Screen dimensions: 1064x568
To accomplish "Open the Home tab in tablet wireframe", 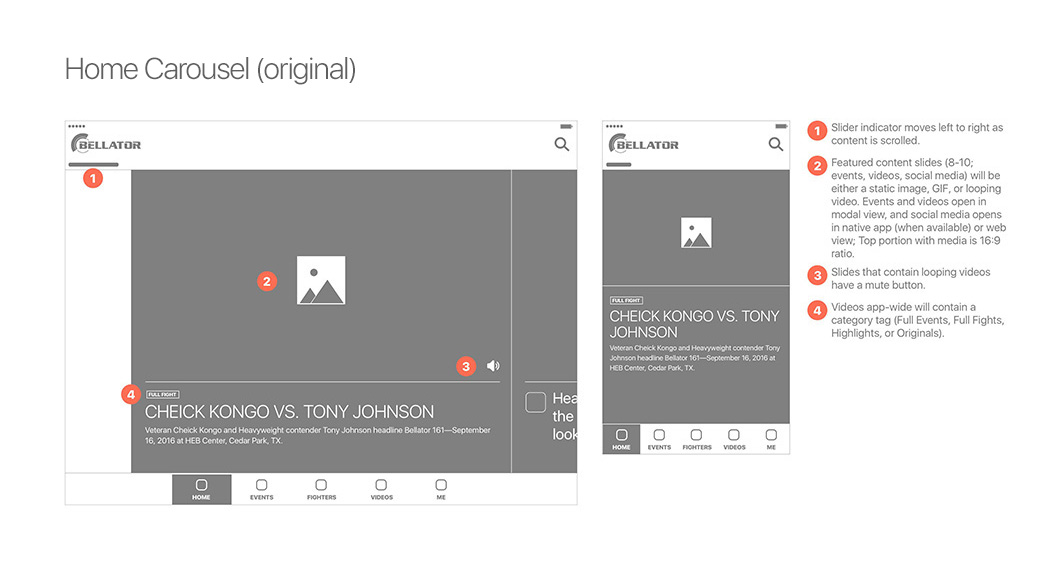I will point(202,489).
